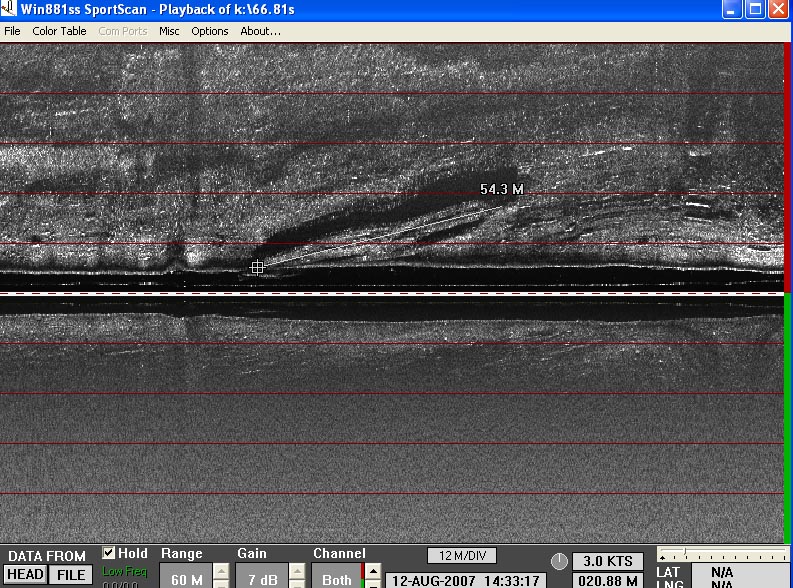Click the 12 M/DIV scale button
The width and height of the screenshot is (793, 588).
[461, 555]
